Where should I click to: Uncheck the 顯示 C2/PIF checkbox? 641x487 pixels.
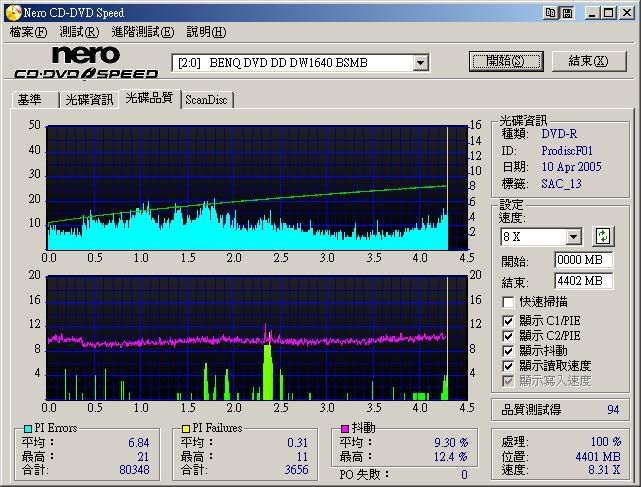pyautogui.click(x=510, y=336)
